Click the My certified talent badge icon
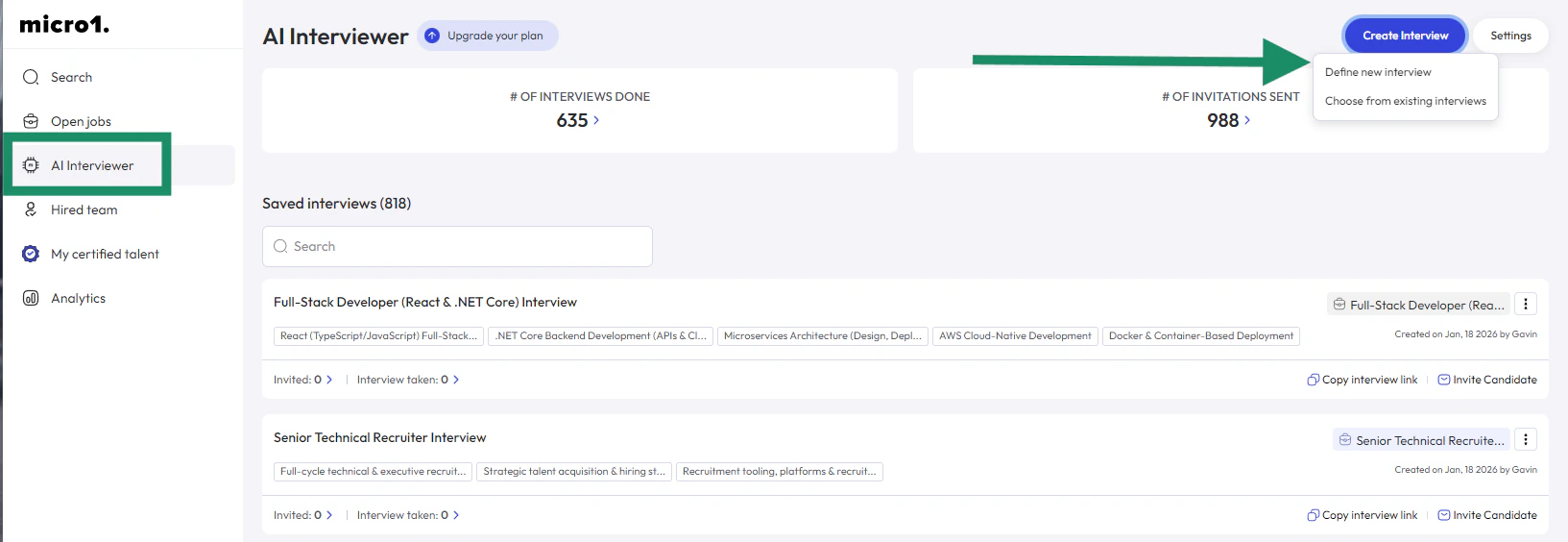Screen dimensions: 1568x542 click(x=31, y=254)
